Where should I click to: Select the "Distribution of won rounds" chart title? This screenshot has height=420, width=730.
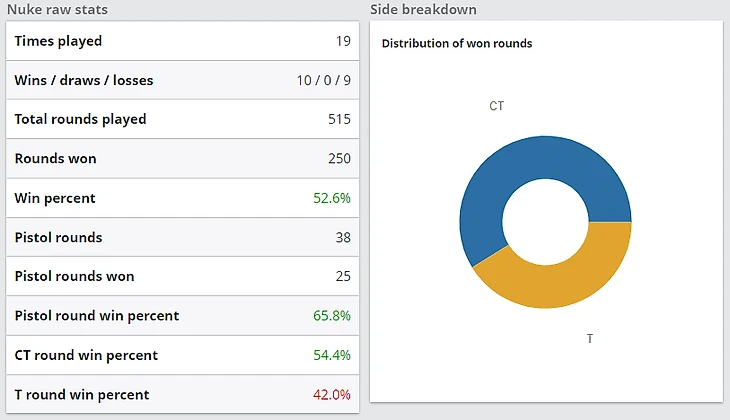tap(457, 44)
